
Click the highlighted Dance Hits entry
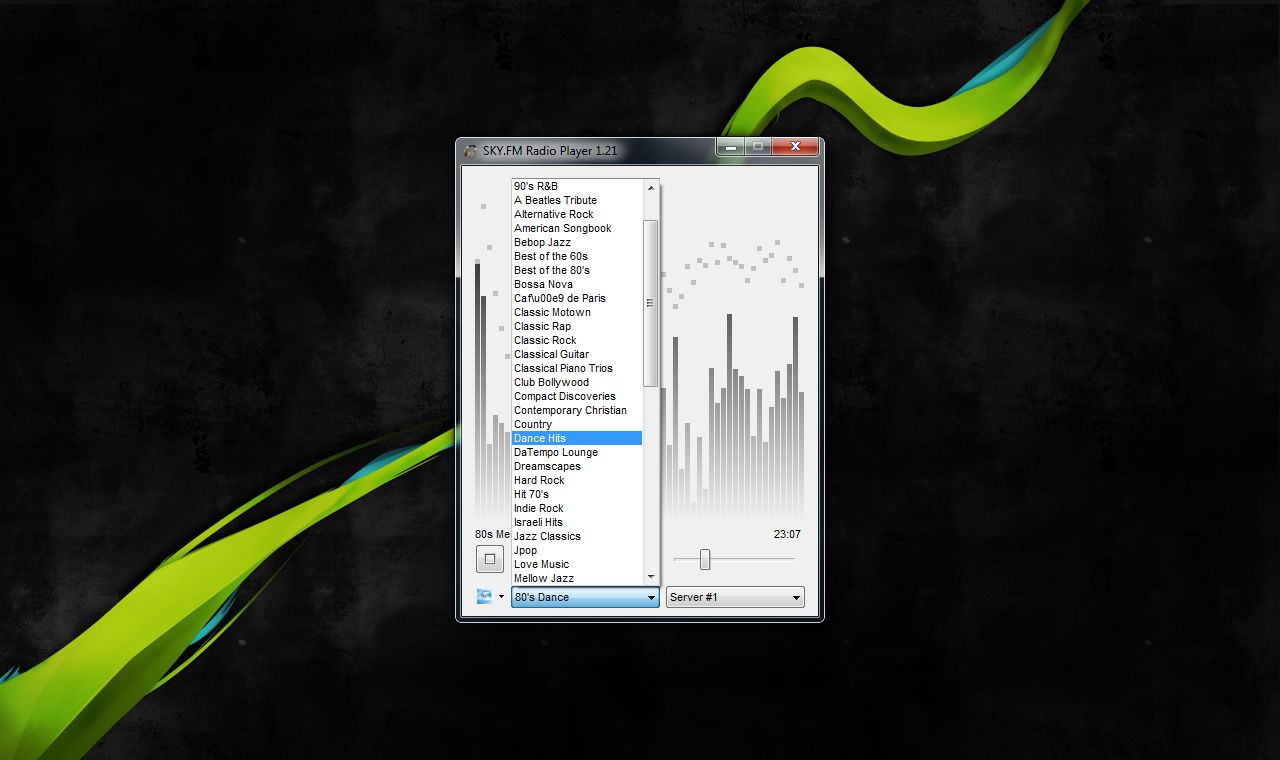coord(576,438)
